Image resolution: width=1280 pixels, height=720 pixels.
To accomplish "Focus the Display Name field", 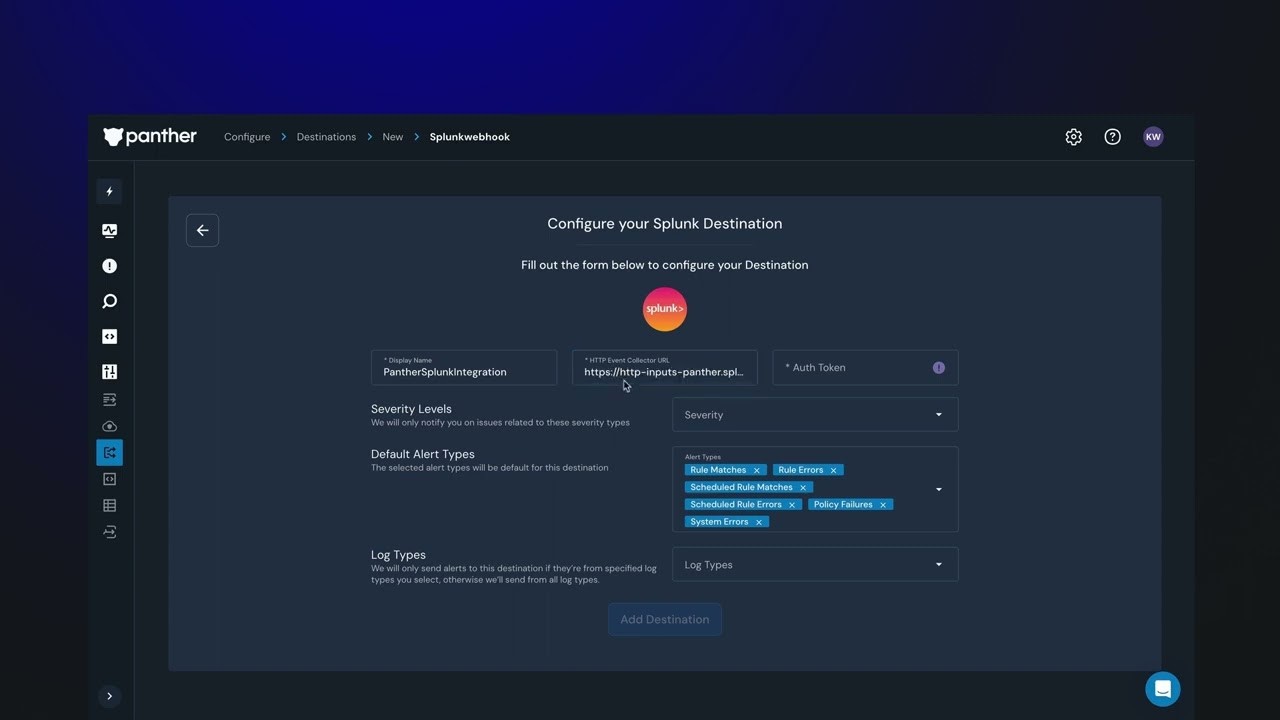I will point(464,368).
